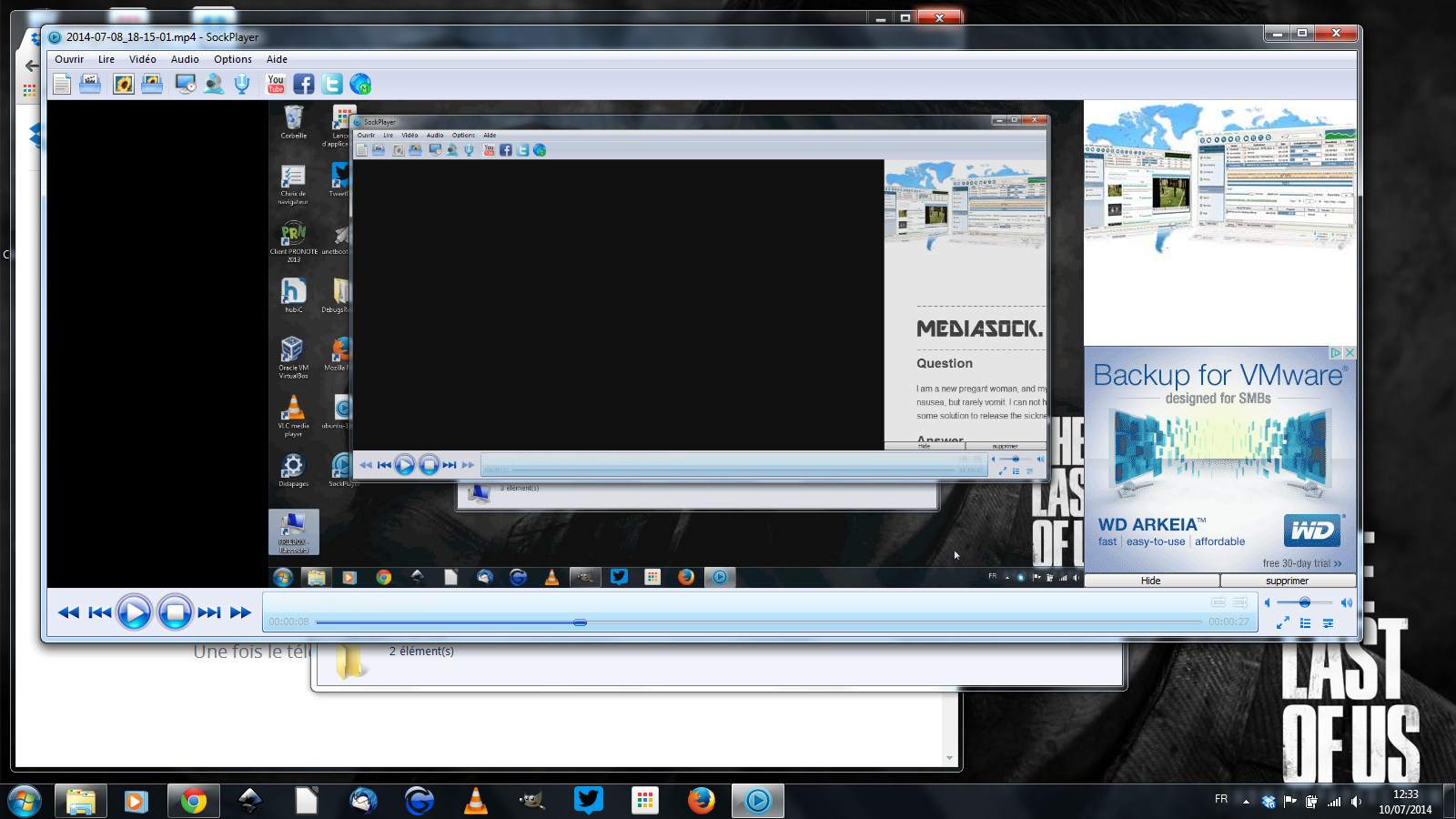The height and width of the screenshot is (819, 1456).
Task: Click the video playback area
Action: pyautogui.click(x=565, y=343)
